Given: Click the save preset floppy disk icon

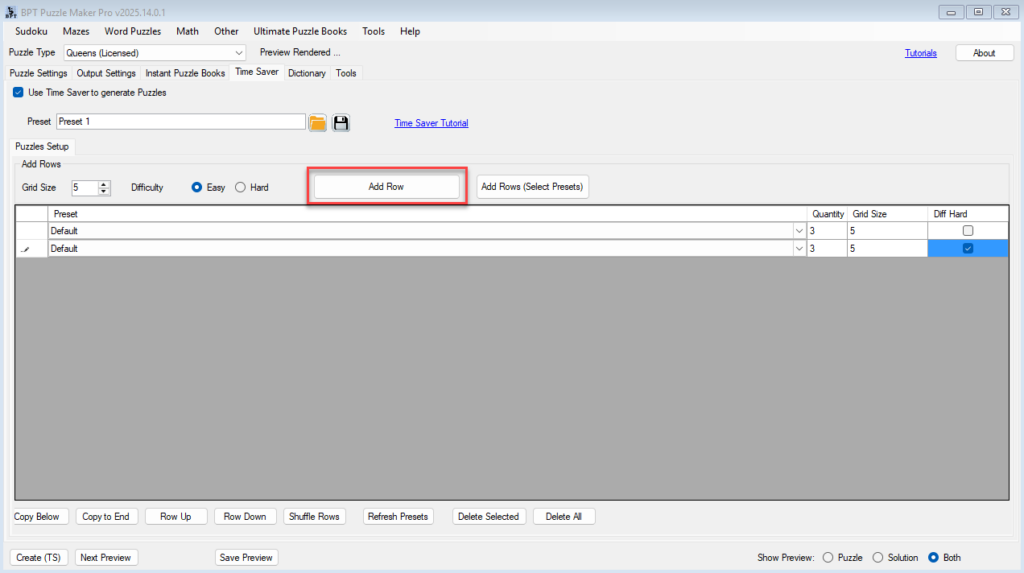Looking at the screenshot, I should (341, 123).
